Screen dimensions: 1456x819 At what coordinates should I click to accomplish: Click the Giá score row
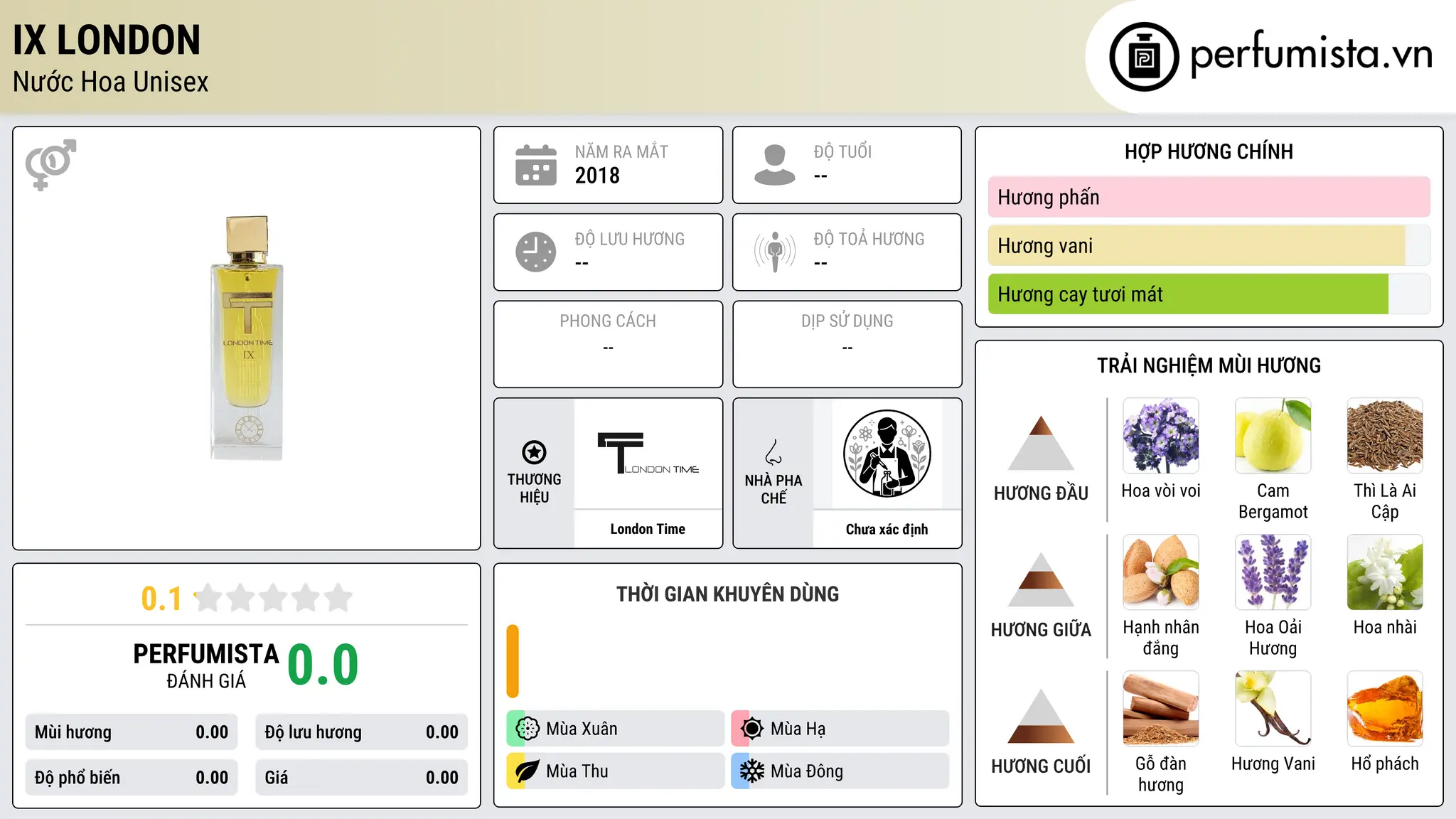(x=362, y=778)
